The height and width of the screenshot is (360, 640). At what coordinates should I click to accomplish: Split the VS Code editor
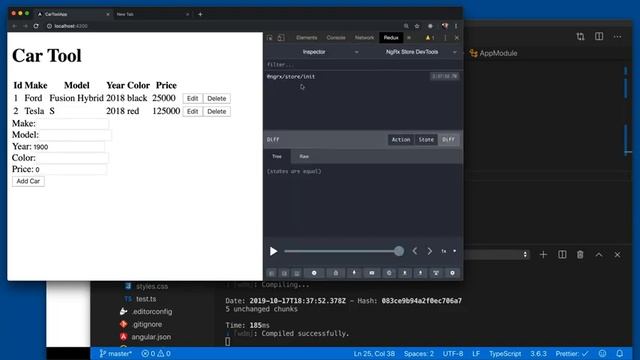click(x=599, y=36)
